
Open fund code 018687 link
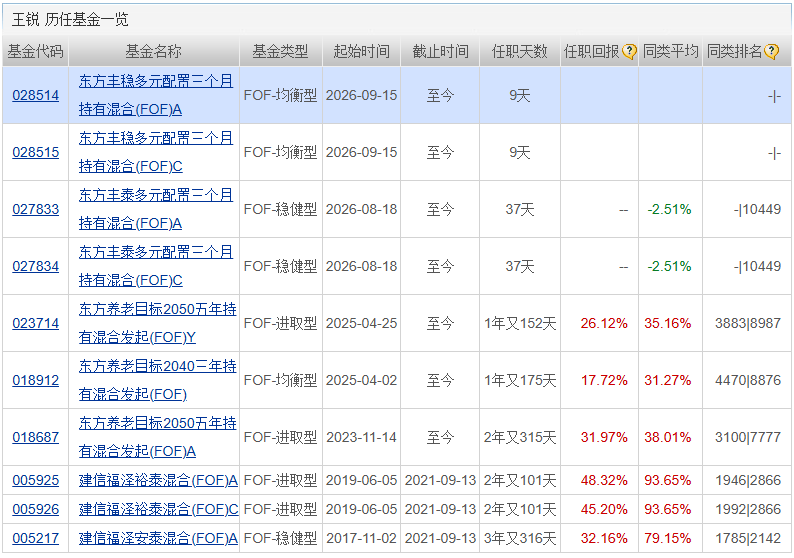click(35, 437)
